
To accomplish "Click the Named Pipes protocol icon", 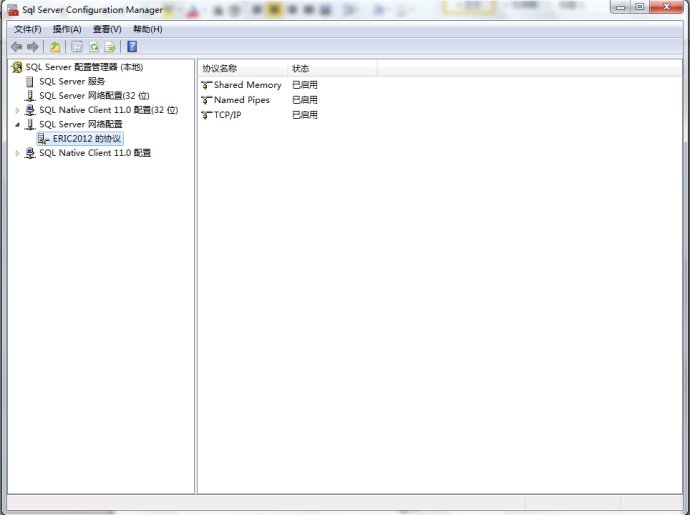I will click(206, 100).
